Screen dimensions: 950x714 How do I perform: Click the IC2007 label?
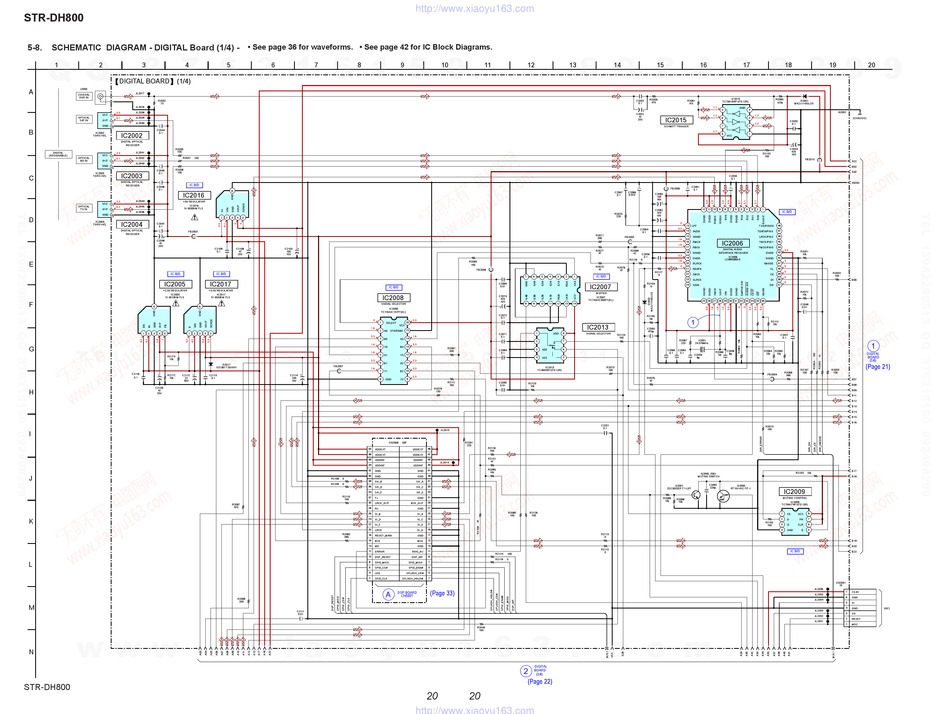pos(600,287)
